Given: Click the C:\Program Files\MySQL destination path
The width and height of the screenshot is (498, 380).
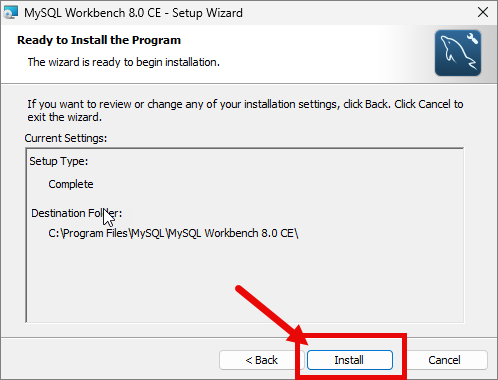Looking at the screenshot, I should tap(173, 233).
